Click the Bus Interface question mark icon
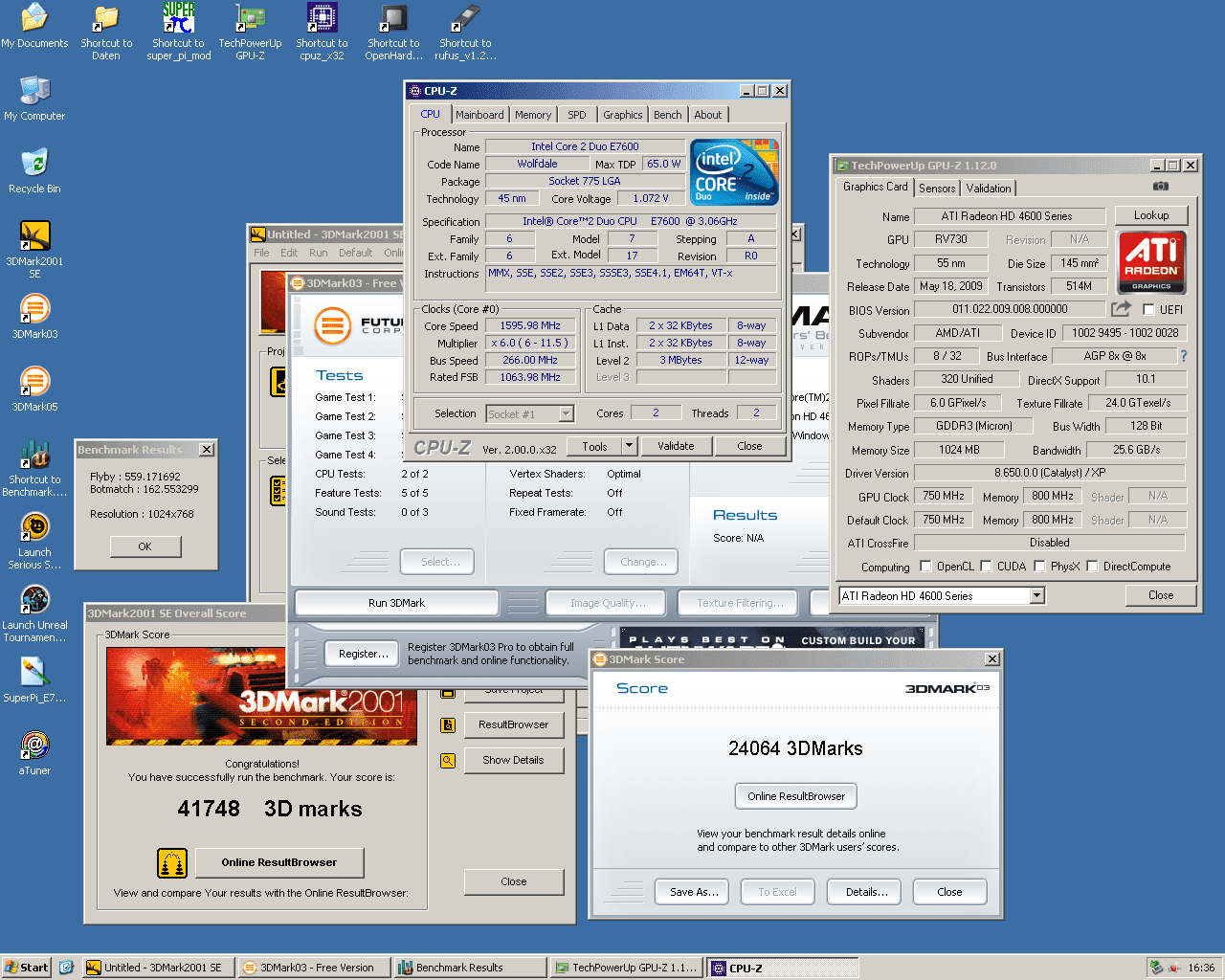Screen dimensions: 1225x980 point(1184,356)
